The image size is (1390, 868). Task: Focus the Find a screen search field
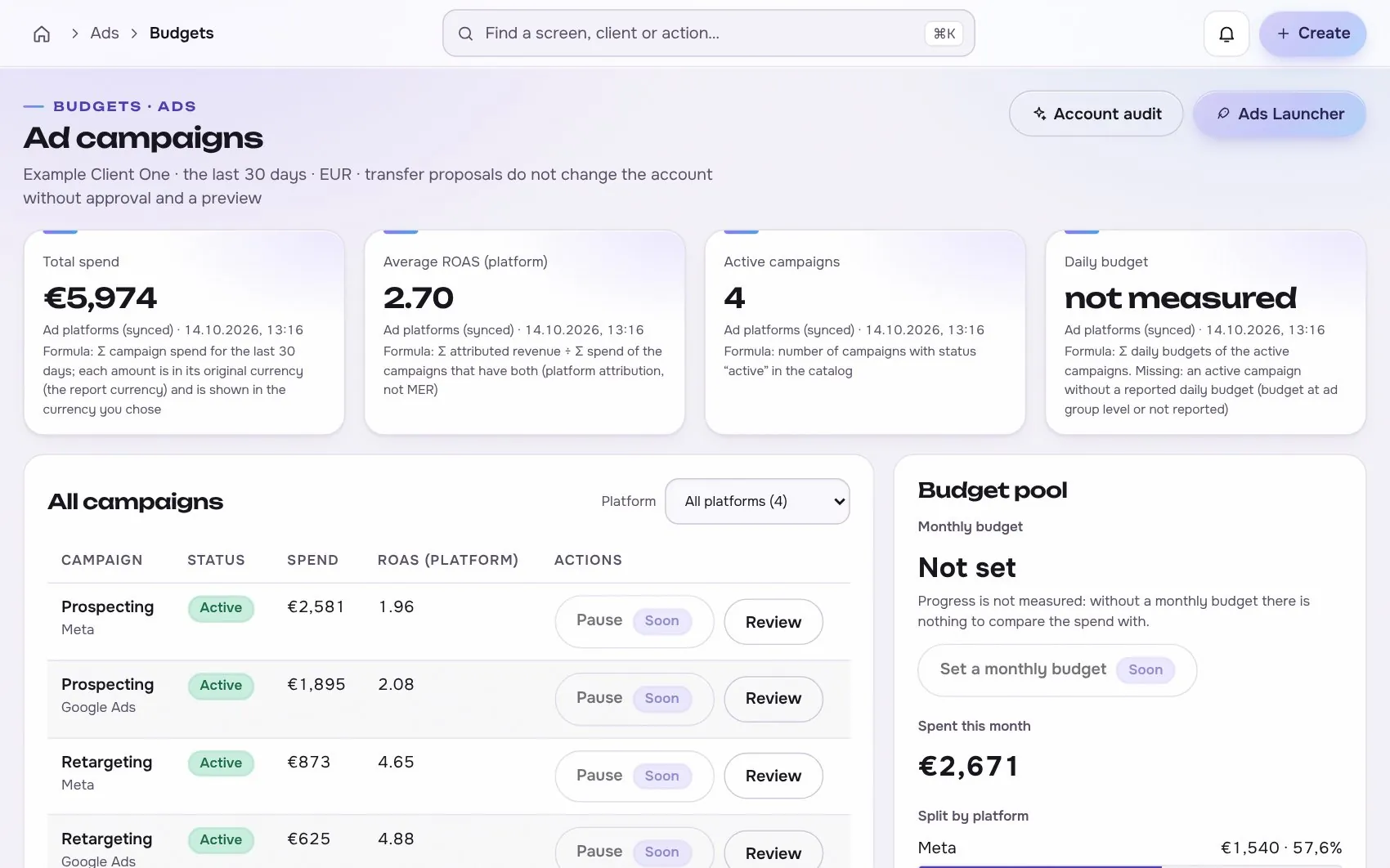pos(708,34)
